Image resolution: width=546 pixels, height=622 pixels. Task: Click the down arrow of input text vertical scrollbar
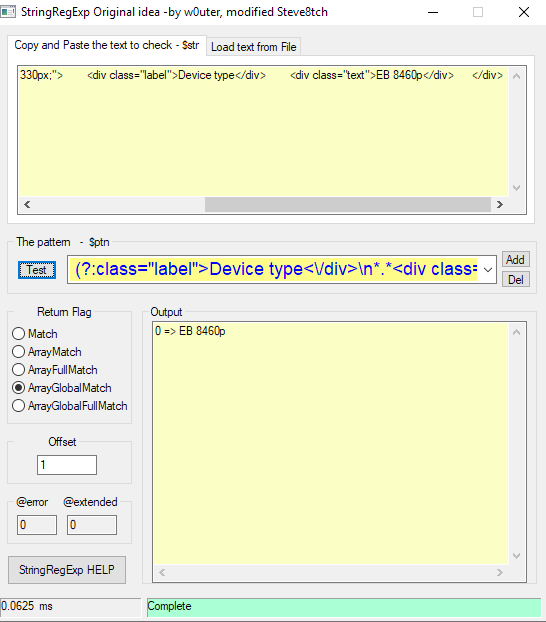tap(516, 187)
